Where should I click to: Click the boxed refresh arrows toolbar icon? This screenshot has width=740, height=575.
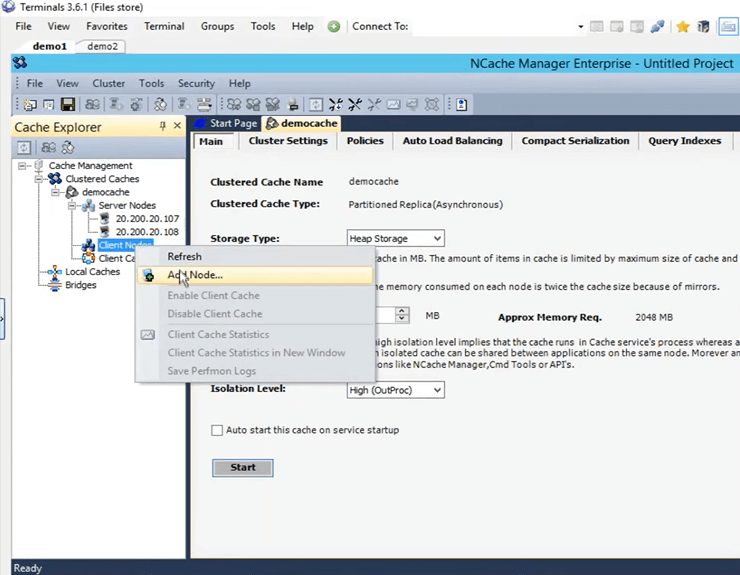coord(316,104)
